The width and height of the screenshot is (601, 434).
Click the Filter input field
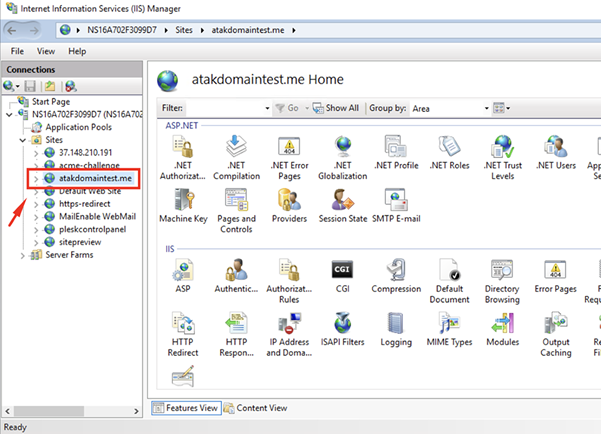click(225, 108)
